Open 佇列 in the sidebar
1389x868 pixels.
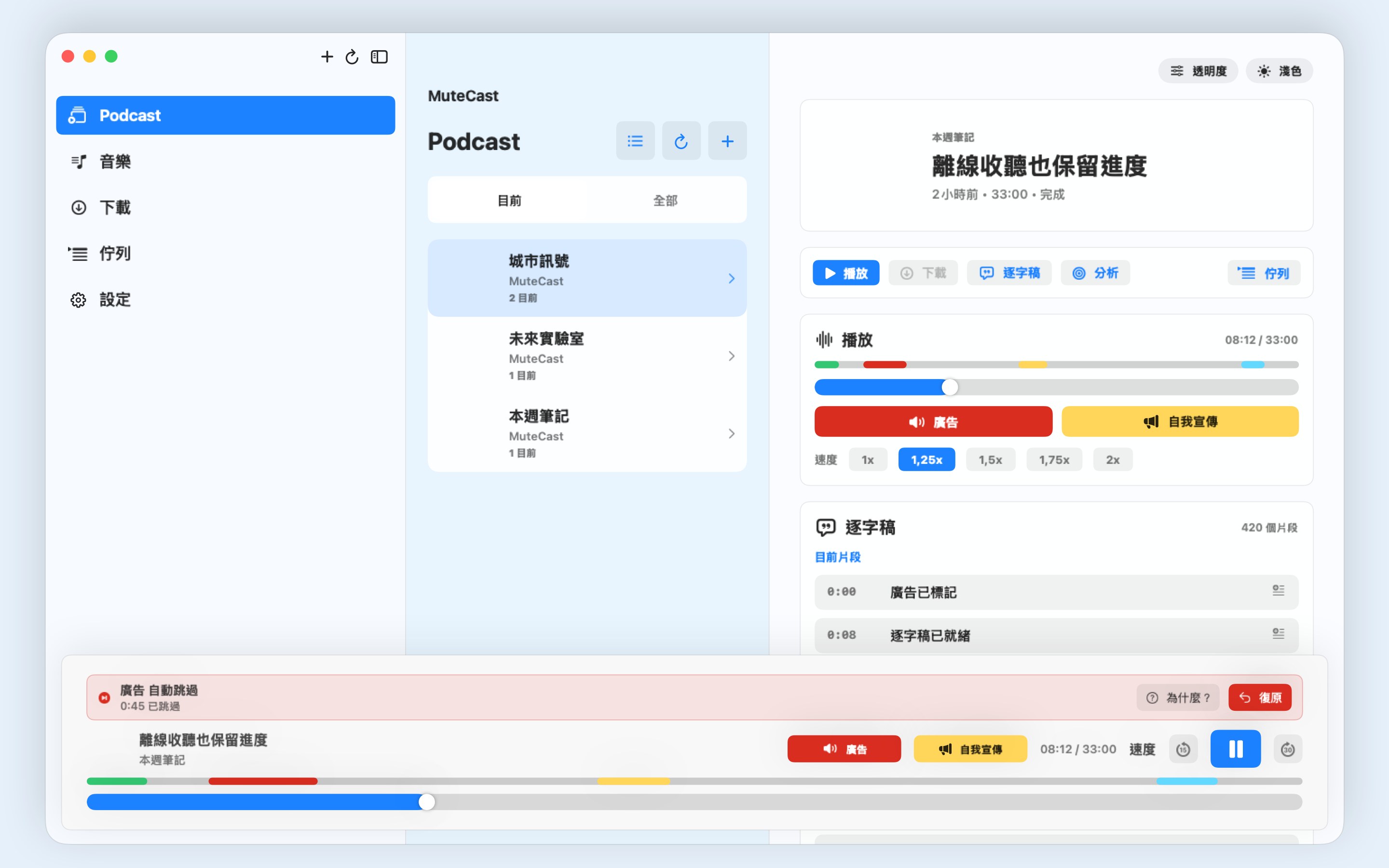coord(226,253)
